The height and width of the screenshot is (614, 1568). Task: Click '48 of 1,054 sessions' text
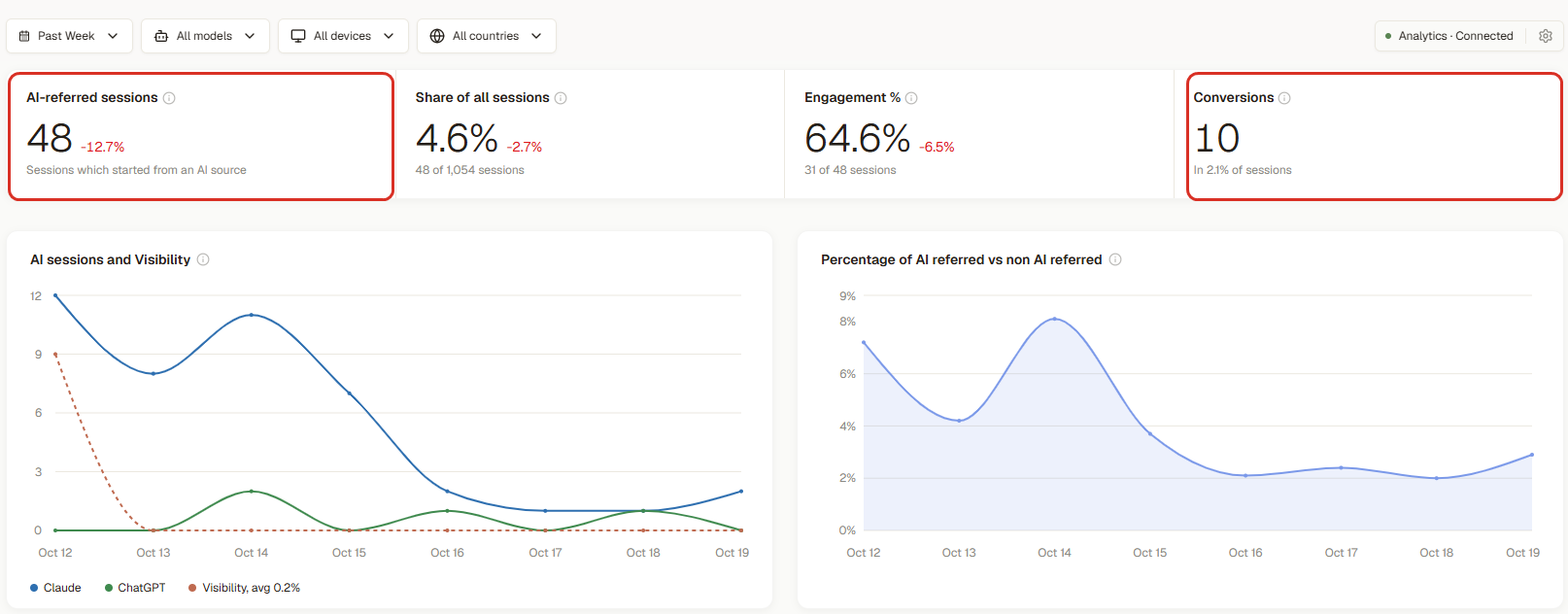[x=469, y=170]
